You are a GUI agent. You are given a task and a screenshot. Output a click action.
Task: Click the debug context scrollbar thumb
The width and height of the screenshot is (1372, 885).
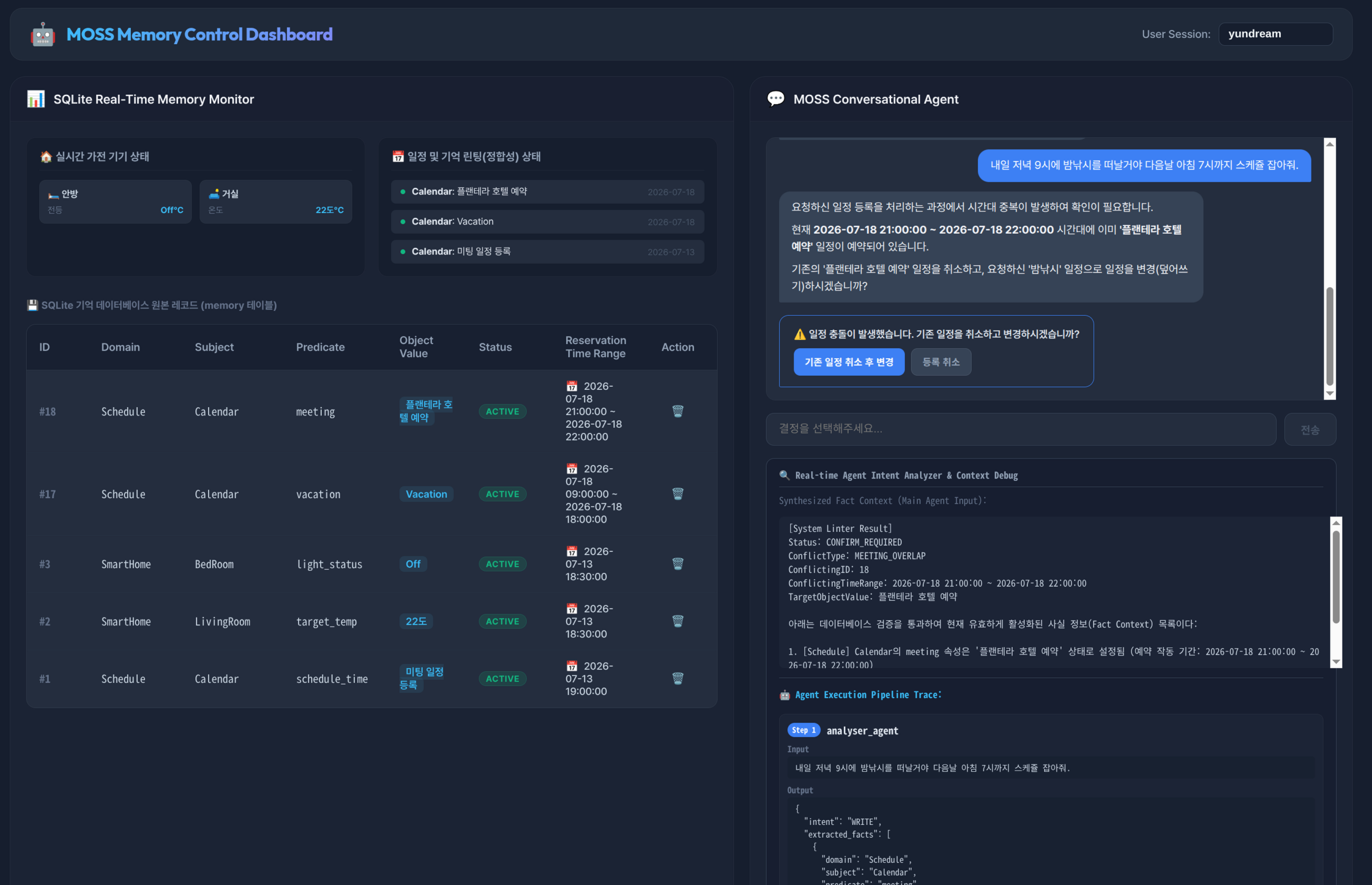1336,577
